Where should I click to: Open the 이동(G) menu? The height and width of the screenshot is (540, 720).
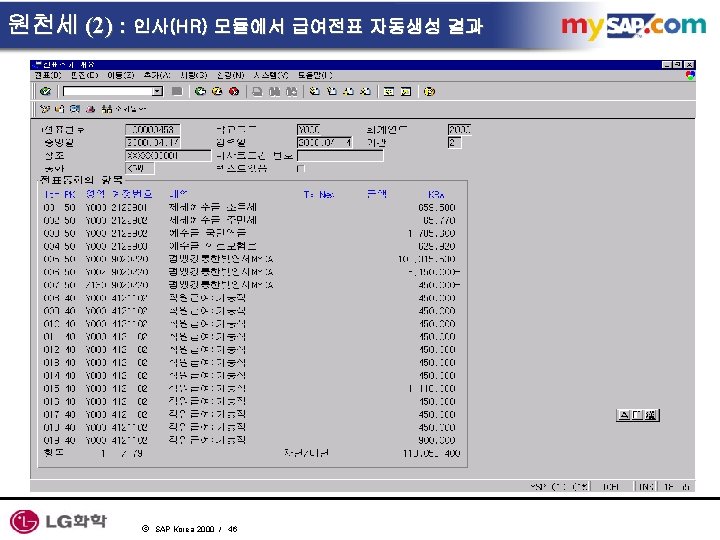coord(121,75)
